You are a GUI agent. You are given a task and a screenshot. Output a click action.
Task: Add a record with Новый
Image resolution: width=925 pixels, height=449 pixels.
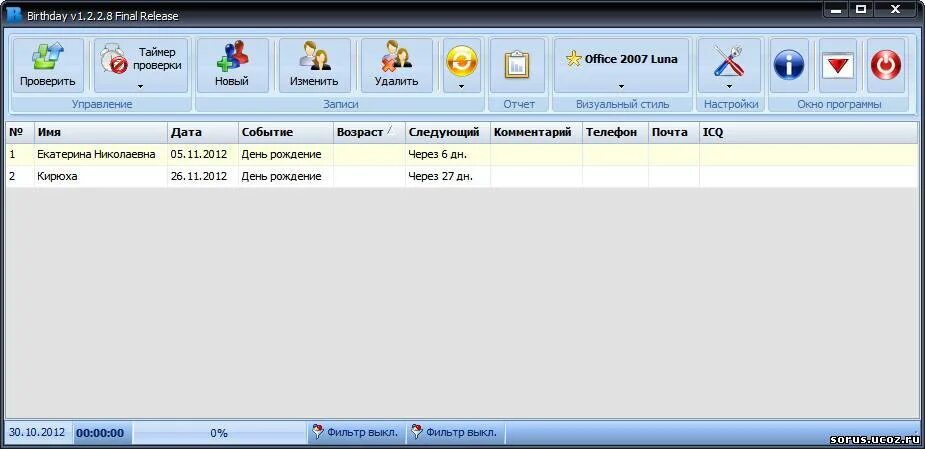click(x=232, y=65)
